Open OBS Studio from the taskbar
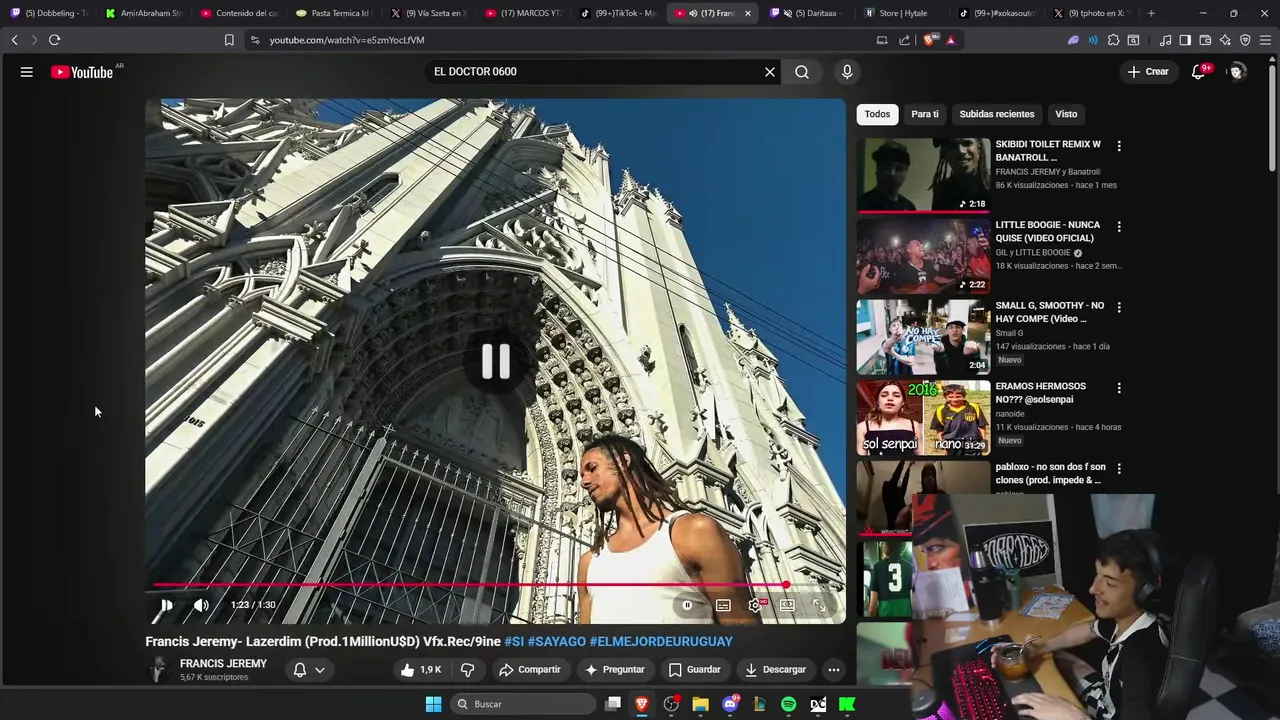The width and height of the screenshot is (1280, 720). pyautogui.click(x=671, y=704)
